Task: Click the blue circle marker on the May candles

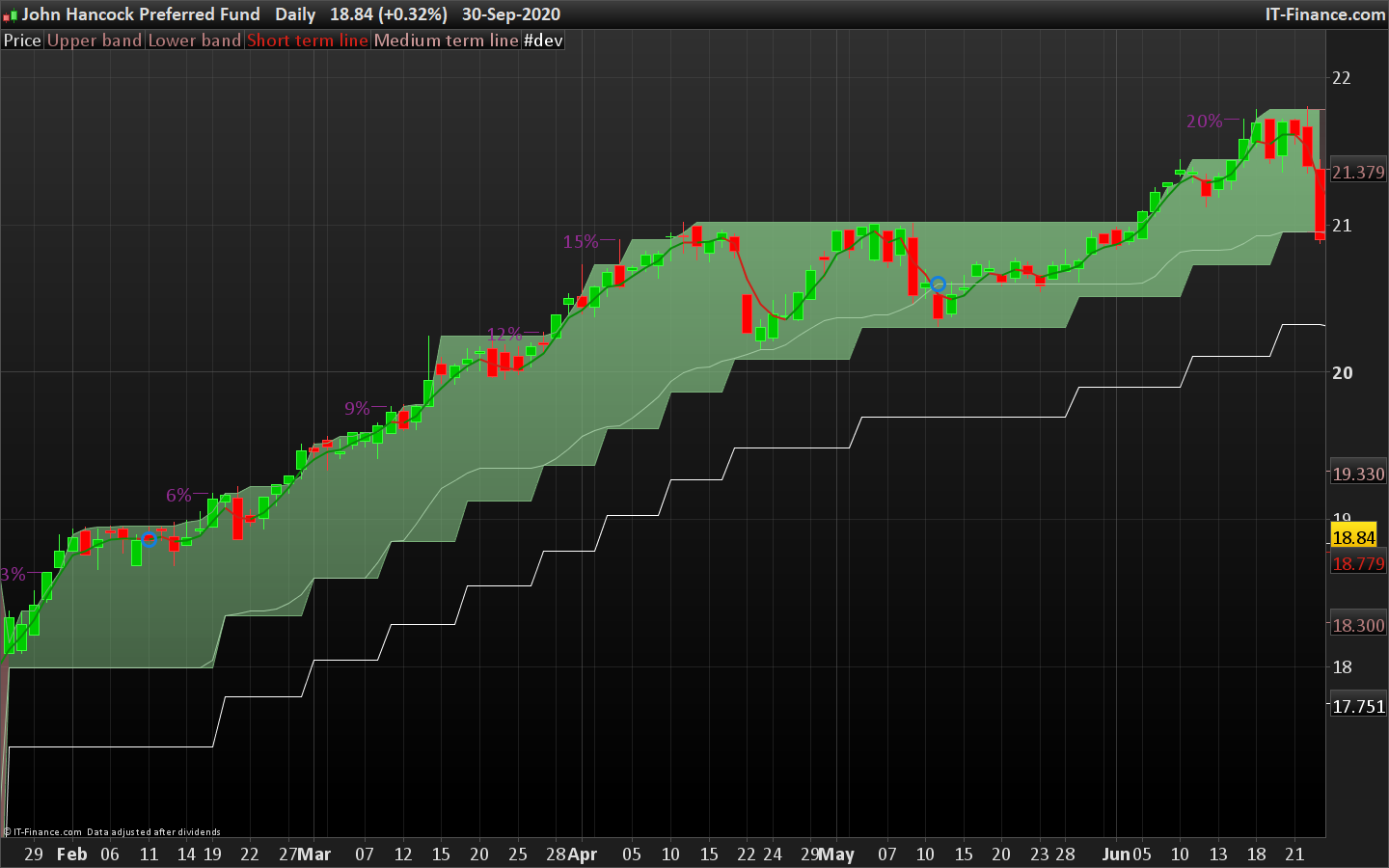Action: click(938, 285)
